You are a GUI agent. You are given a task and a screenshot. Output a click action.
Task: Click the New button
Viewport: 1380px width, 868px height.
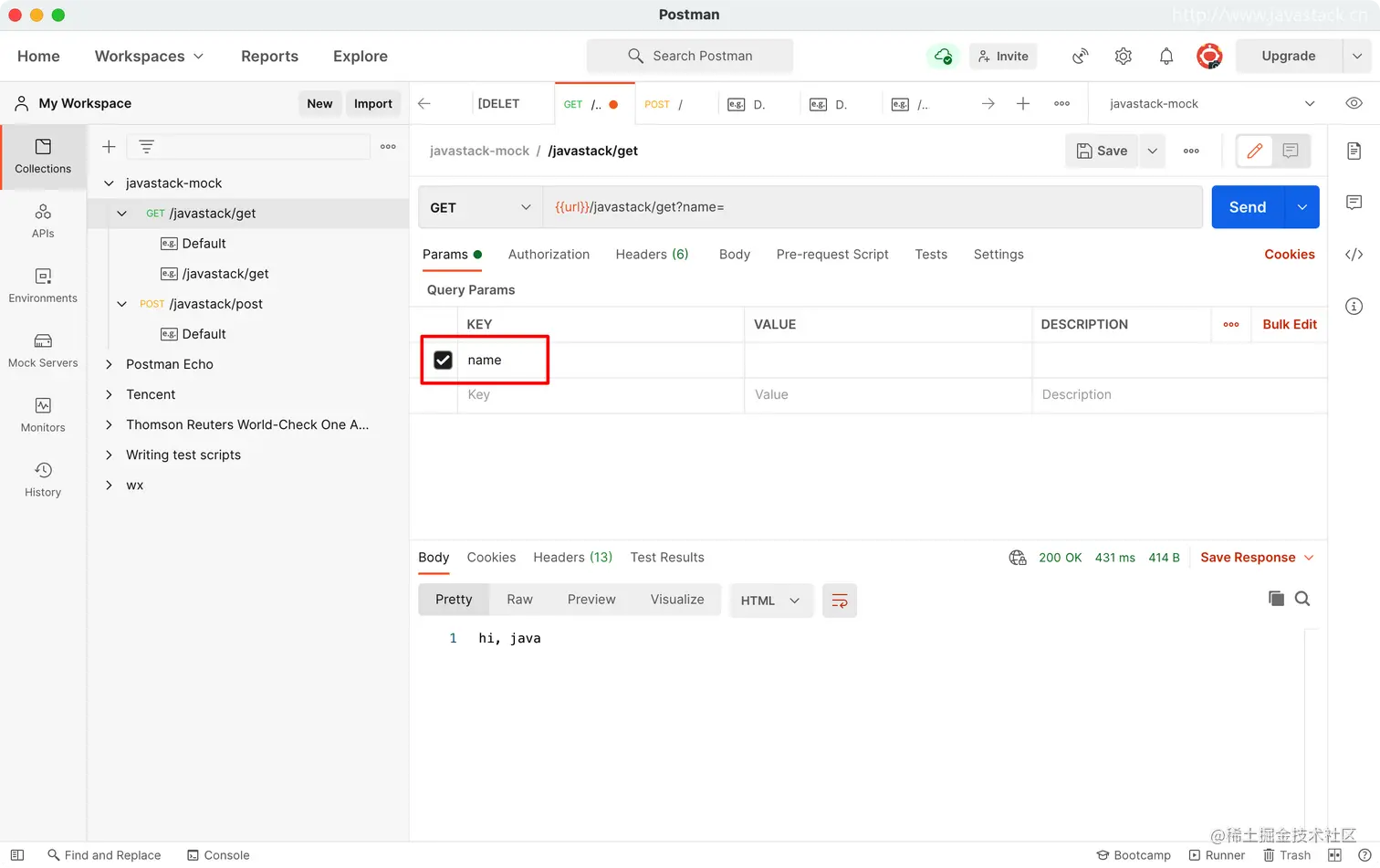pyautogui.click(x=319, y=103)
